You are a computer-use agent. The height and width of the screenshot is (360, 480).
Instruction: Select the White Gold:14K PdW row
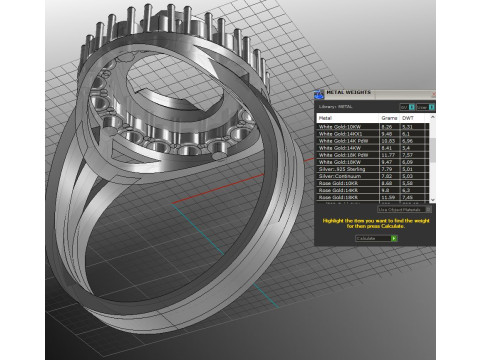pos(373,141)
